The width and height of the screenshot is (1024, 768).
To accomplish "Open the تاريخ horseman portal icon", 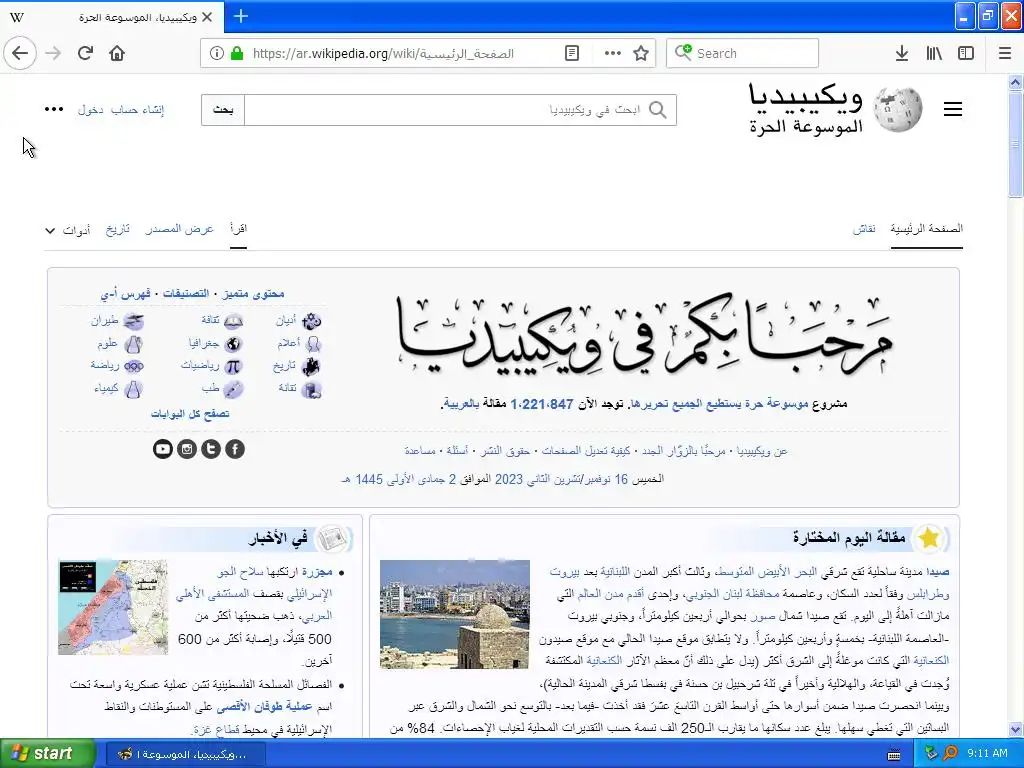I will point(311,366).
